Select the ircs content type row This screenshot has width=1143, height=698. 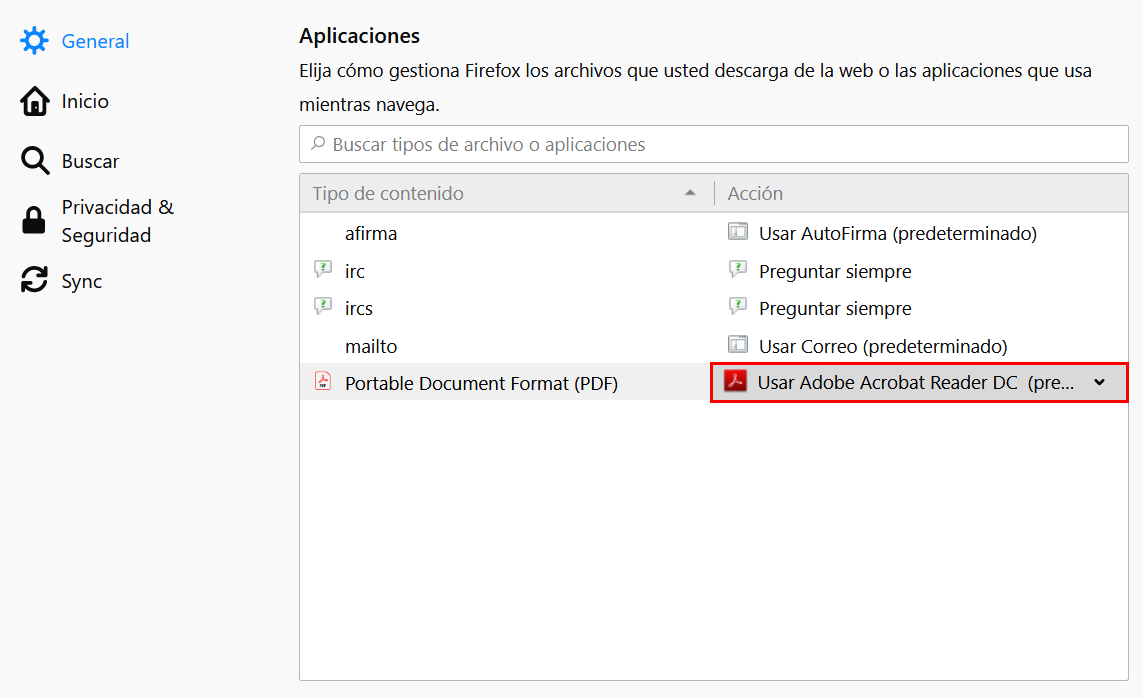tap(359, 308)
